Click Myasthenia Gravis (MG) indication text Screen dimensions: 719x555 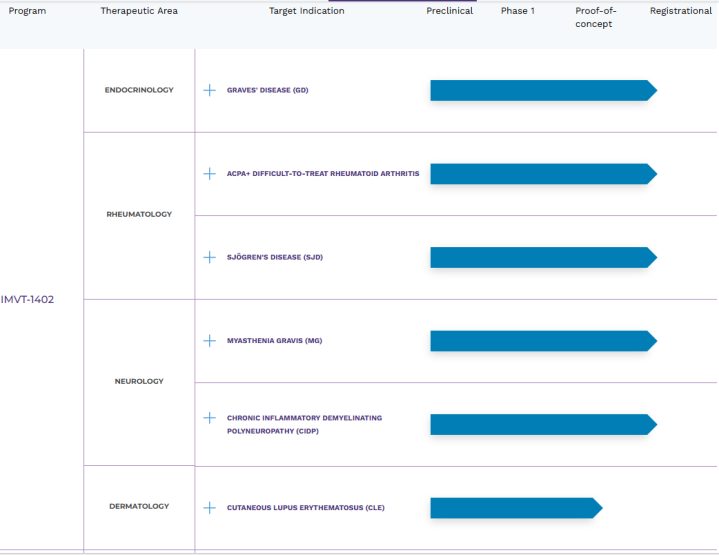coord(275,341)
